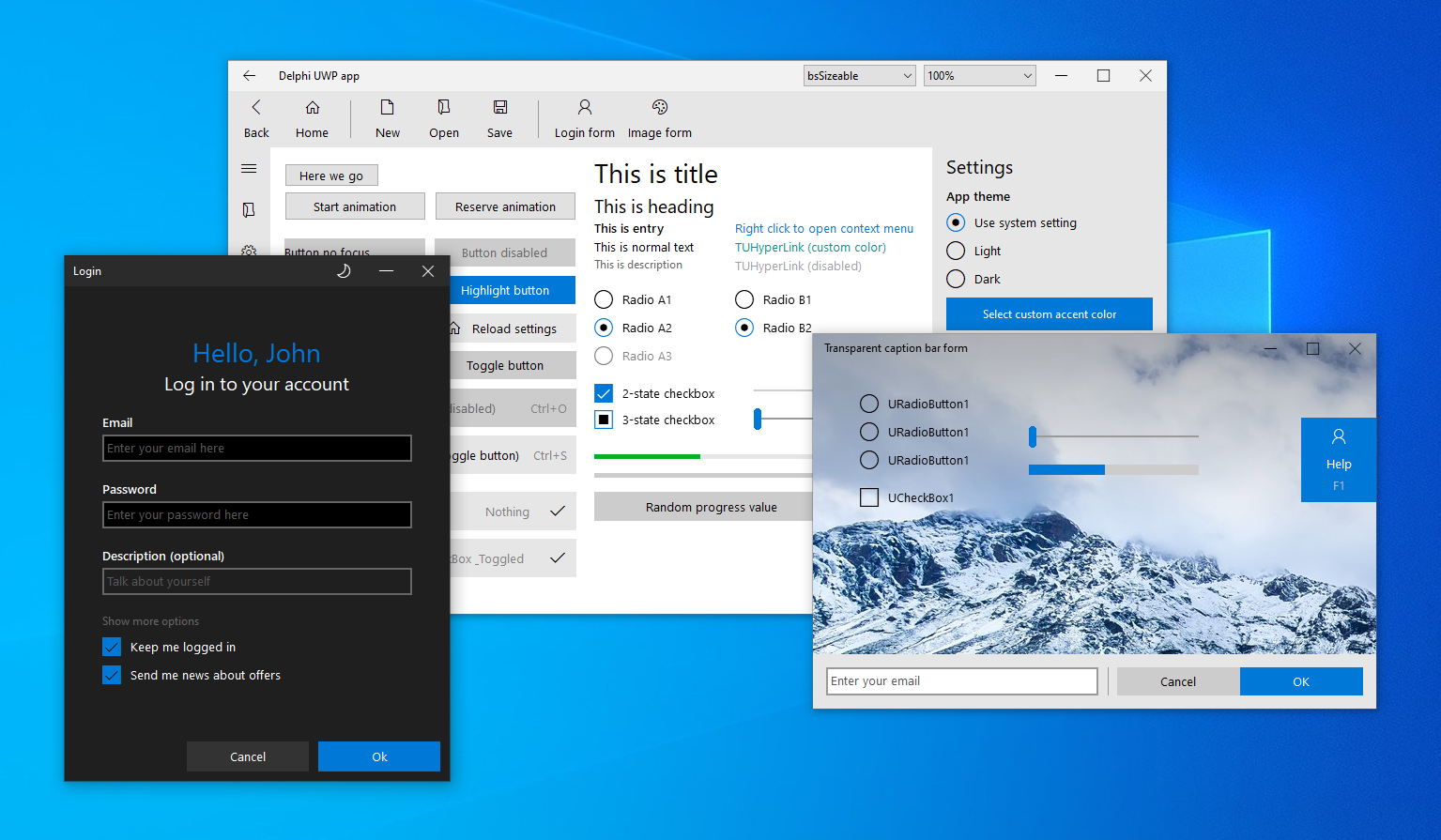This screenshot has height=840, width=1441.
Task: Open the Image form via the palette icon
Action: click(x=659, y=118)
